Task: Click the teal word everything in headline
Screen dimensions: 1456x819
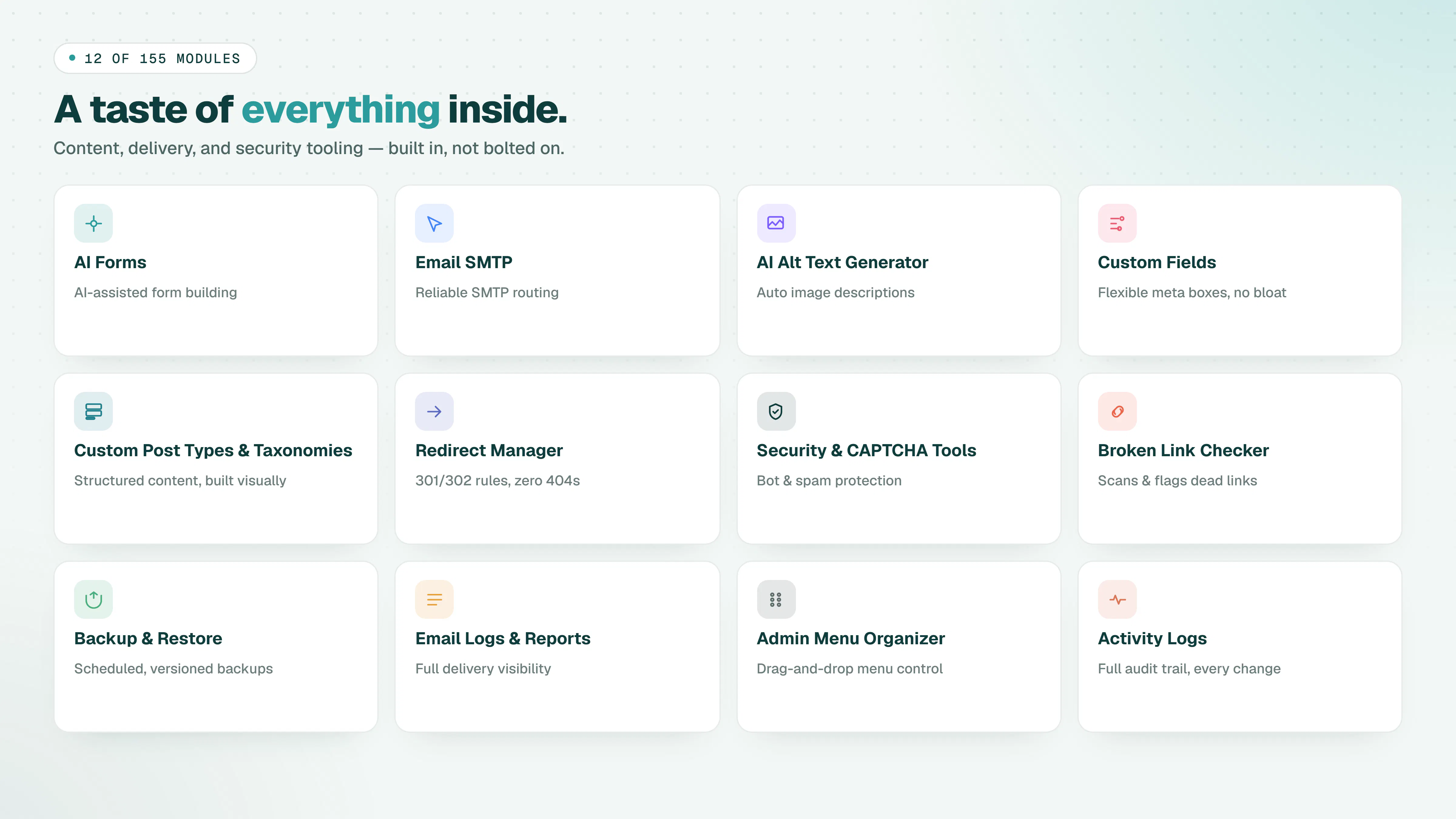Action: (x=341, y=110)
